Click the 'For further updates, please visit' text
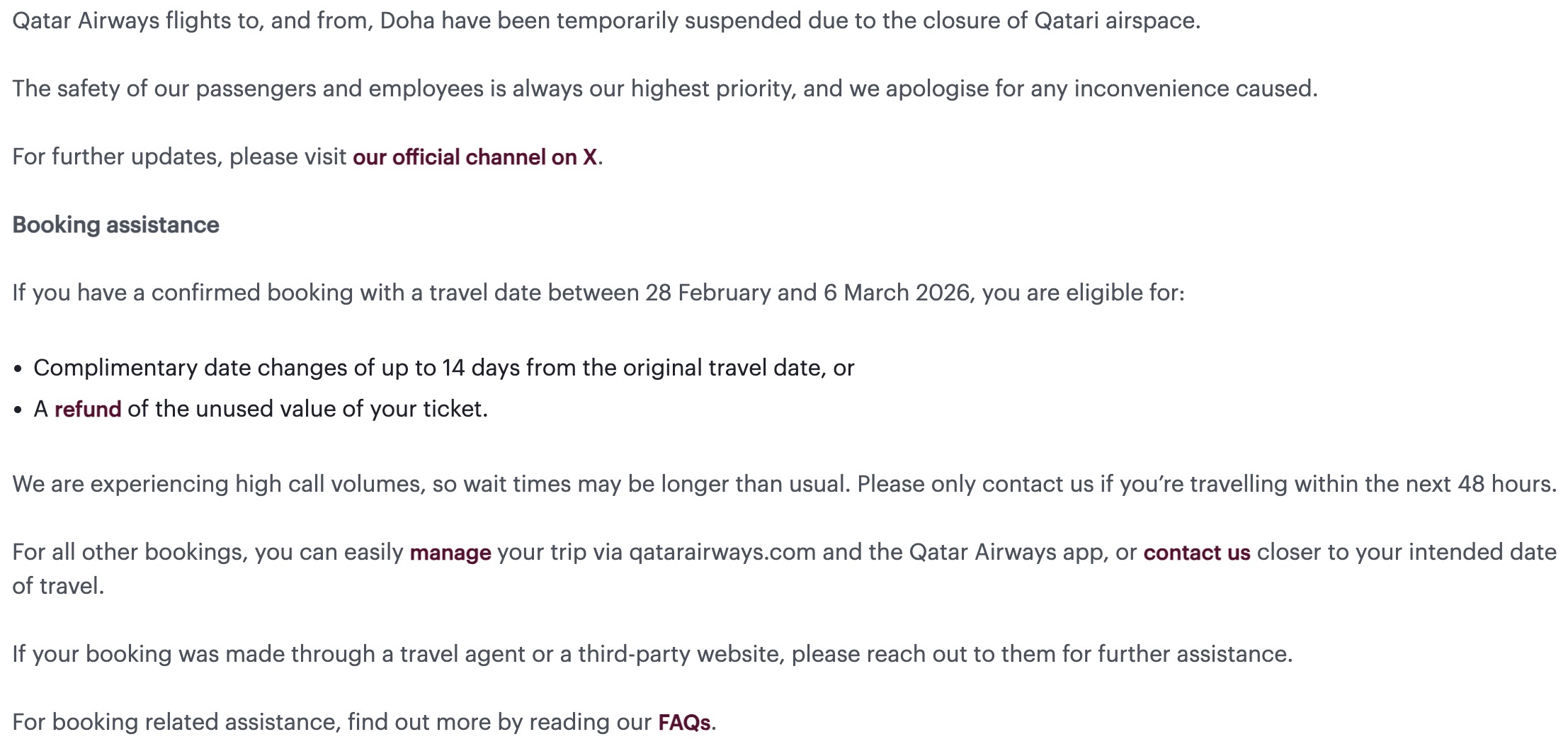Screen dimensions: 1568x744 point(180,157)
